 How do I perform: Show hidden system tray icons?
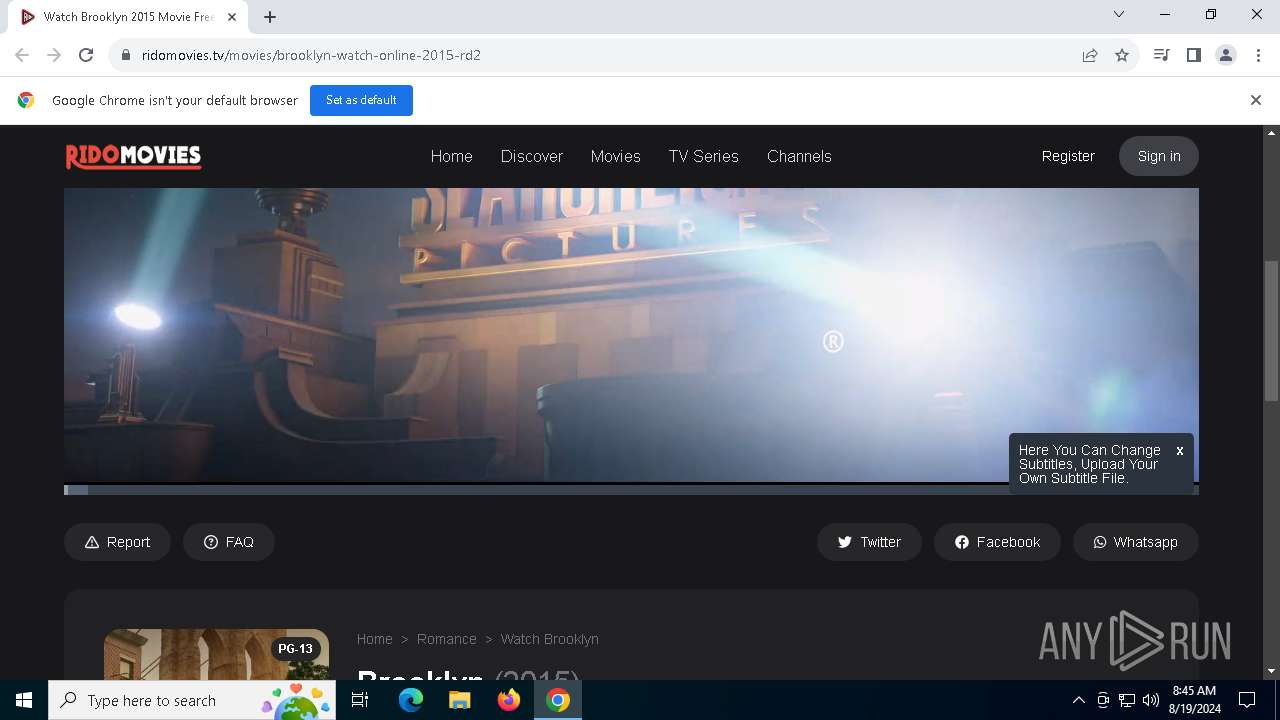pos(1078,700)
